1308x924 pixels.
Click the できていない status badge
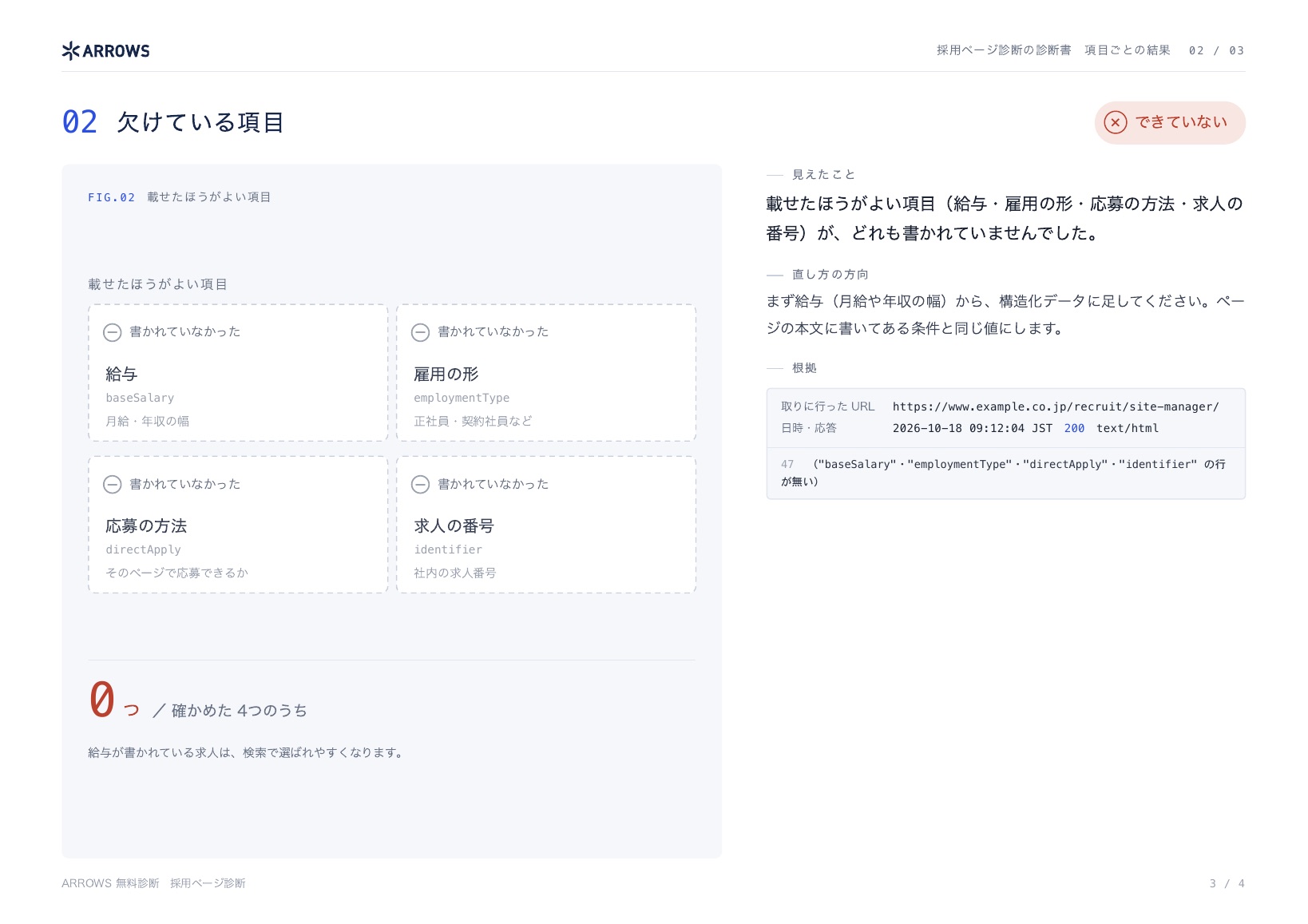pos(1169,122)
